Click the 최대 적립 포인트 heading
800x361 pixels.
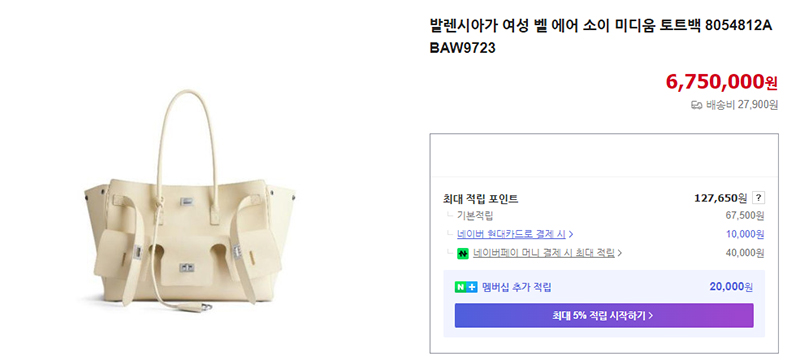(481, 198)
